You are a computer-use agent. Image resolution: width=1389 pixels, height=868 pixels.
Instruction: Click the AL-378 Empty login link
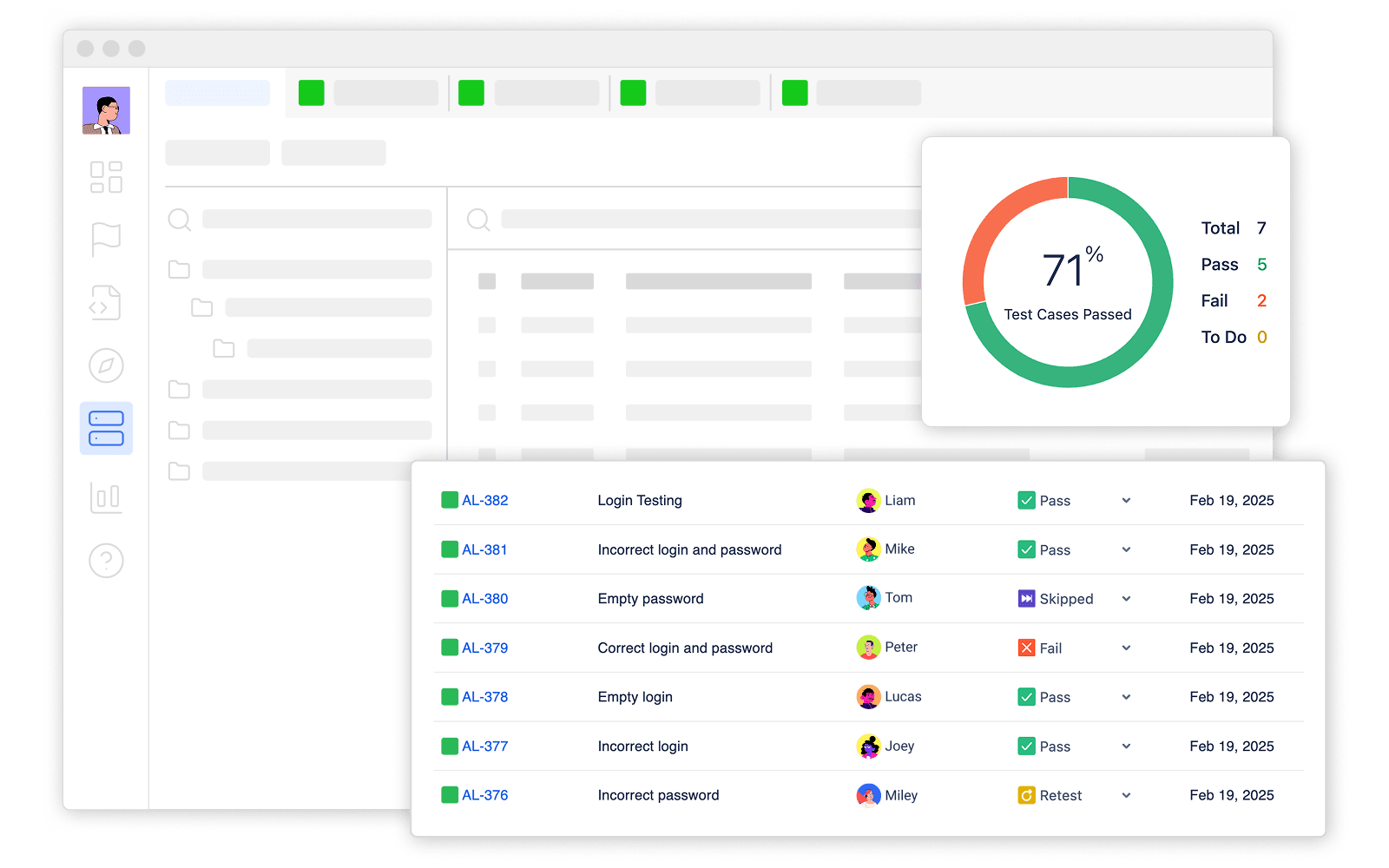(x=484, y=696)
